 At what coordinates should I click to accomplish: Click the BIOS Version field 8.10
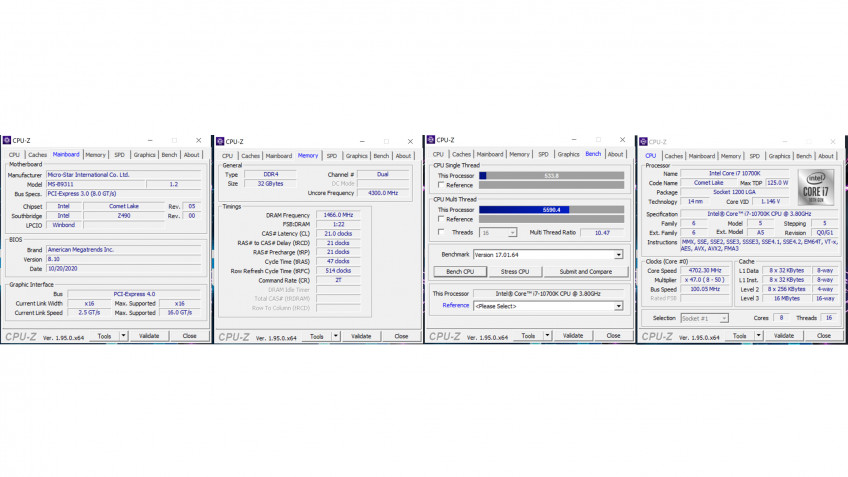pyautogui.click(x=124, y=259)
